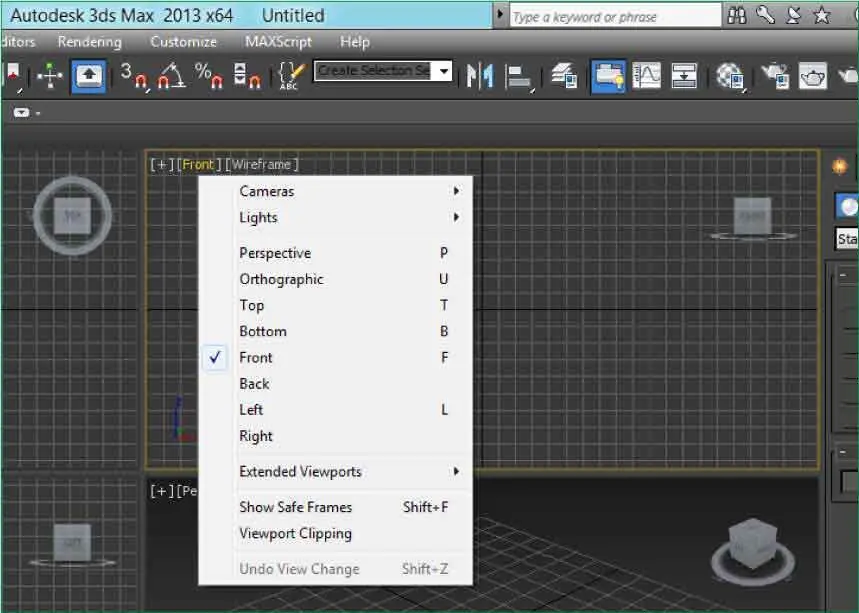Switch viewport to Back view
This screenshot has width=859, height=613.
[x=335, y=384]
